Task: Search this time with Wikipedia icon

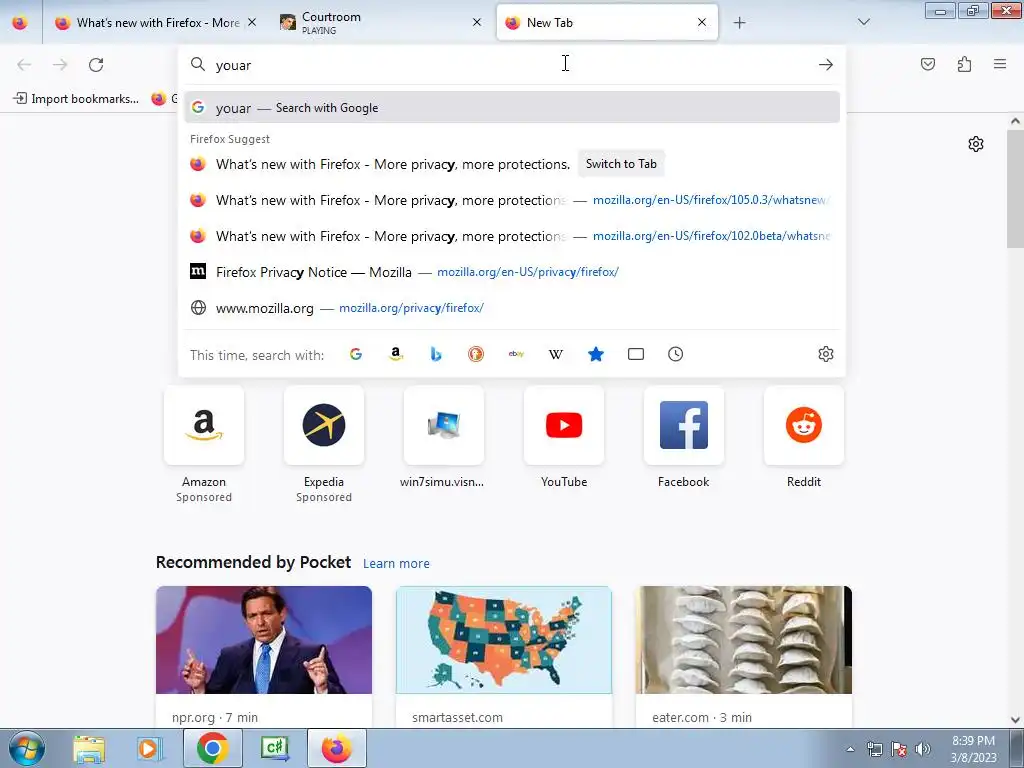Action: click(556, 354)
